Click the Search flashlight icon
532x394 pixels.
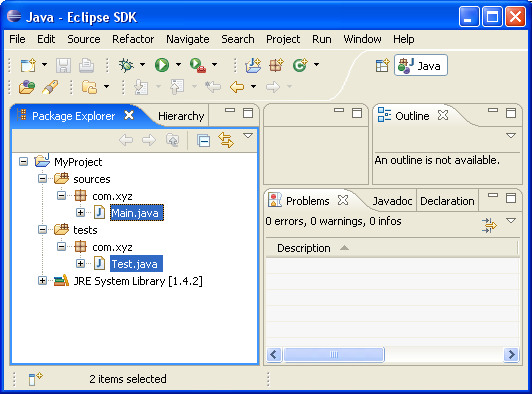coord(50,87)
